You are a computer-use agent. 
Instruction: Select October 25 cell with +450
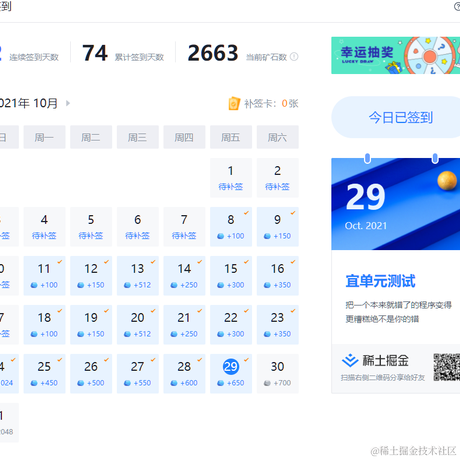coord(44,374)
